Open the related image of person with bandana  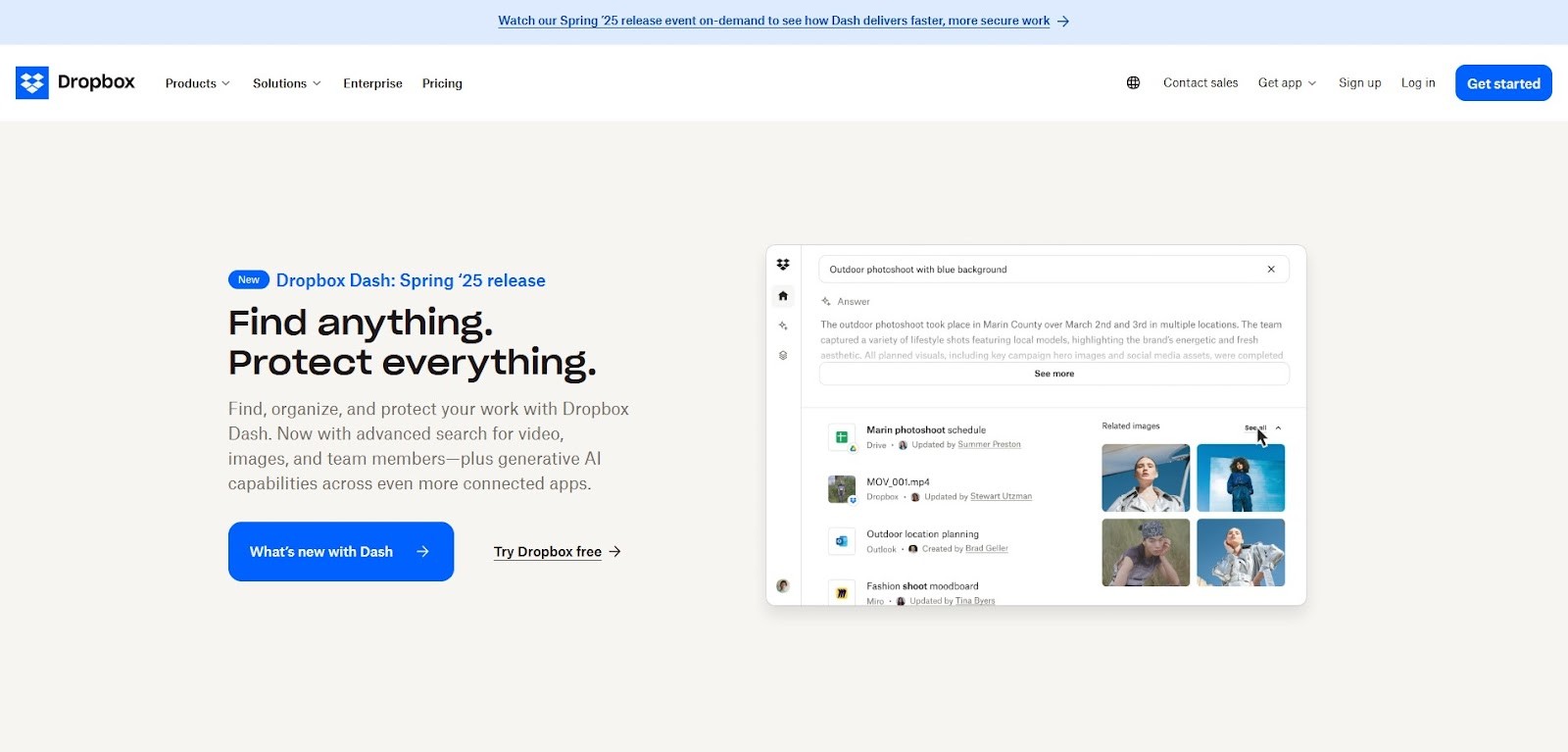tap(1146, 553)
